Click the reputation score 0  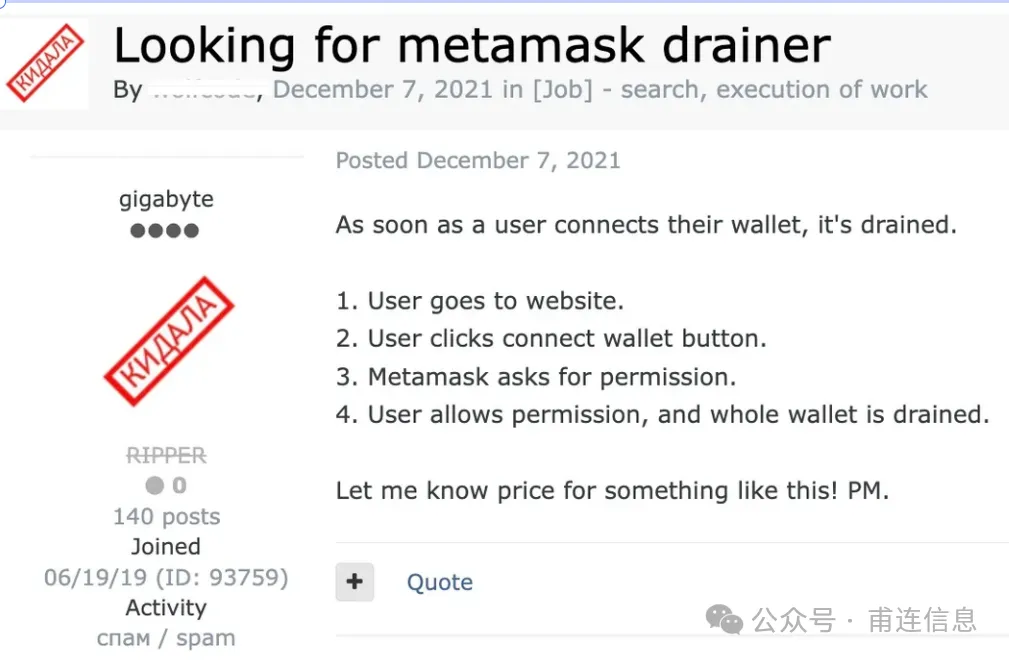coord(179,486)
